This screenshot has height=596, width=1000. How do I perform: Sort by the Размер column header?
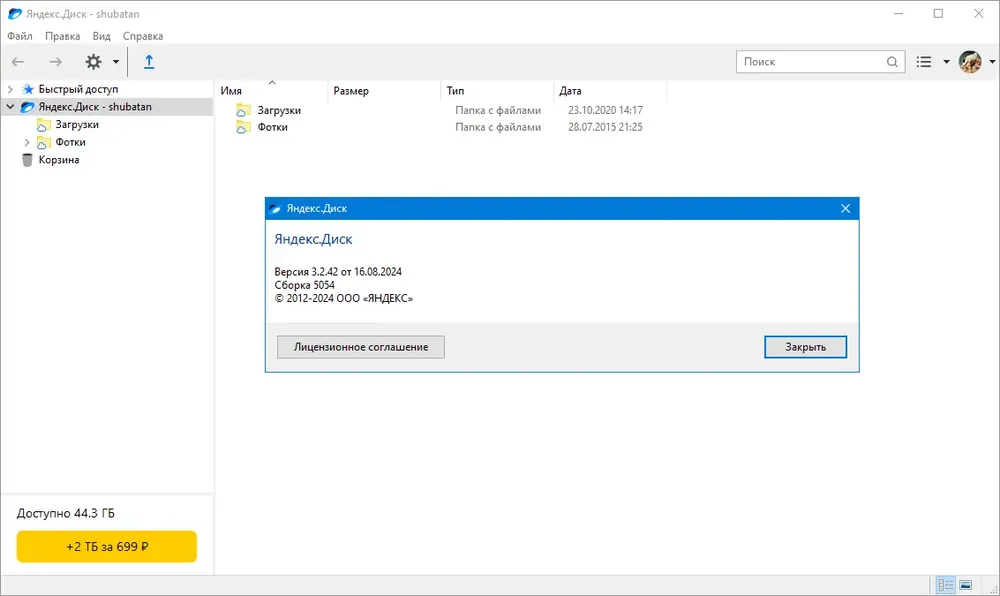tap(351, 91)
